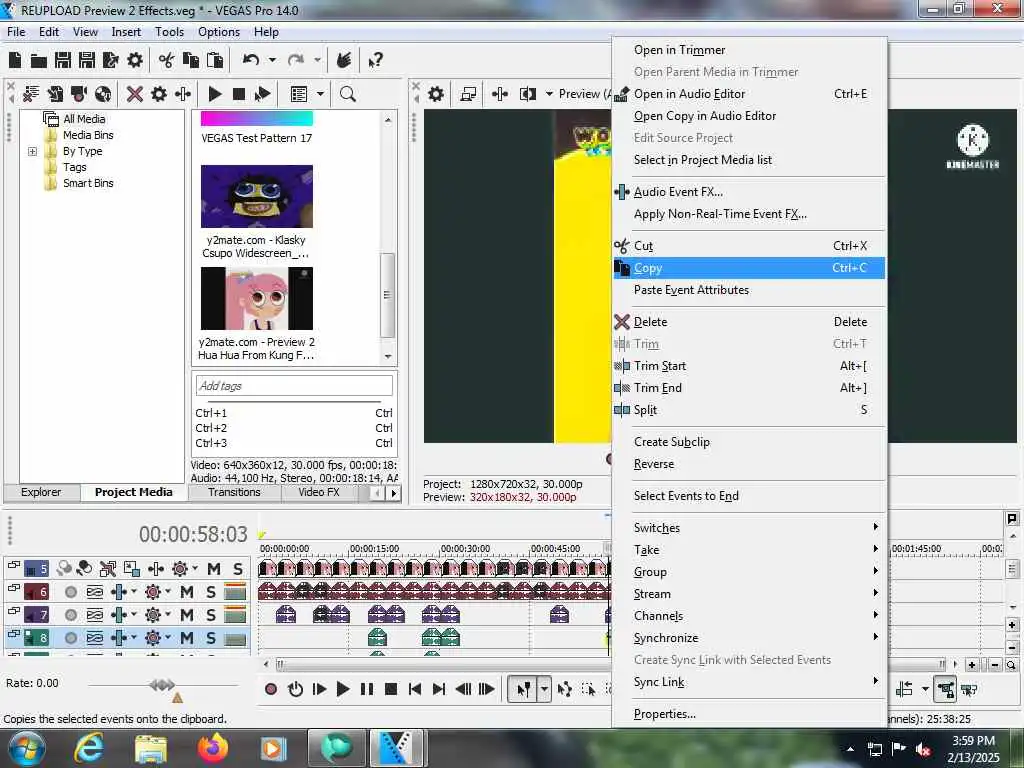The image size is (1024, 768).
Task: Mute audio track 7
Action: [x=187, y=615]
